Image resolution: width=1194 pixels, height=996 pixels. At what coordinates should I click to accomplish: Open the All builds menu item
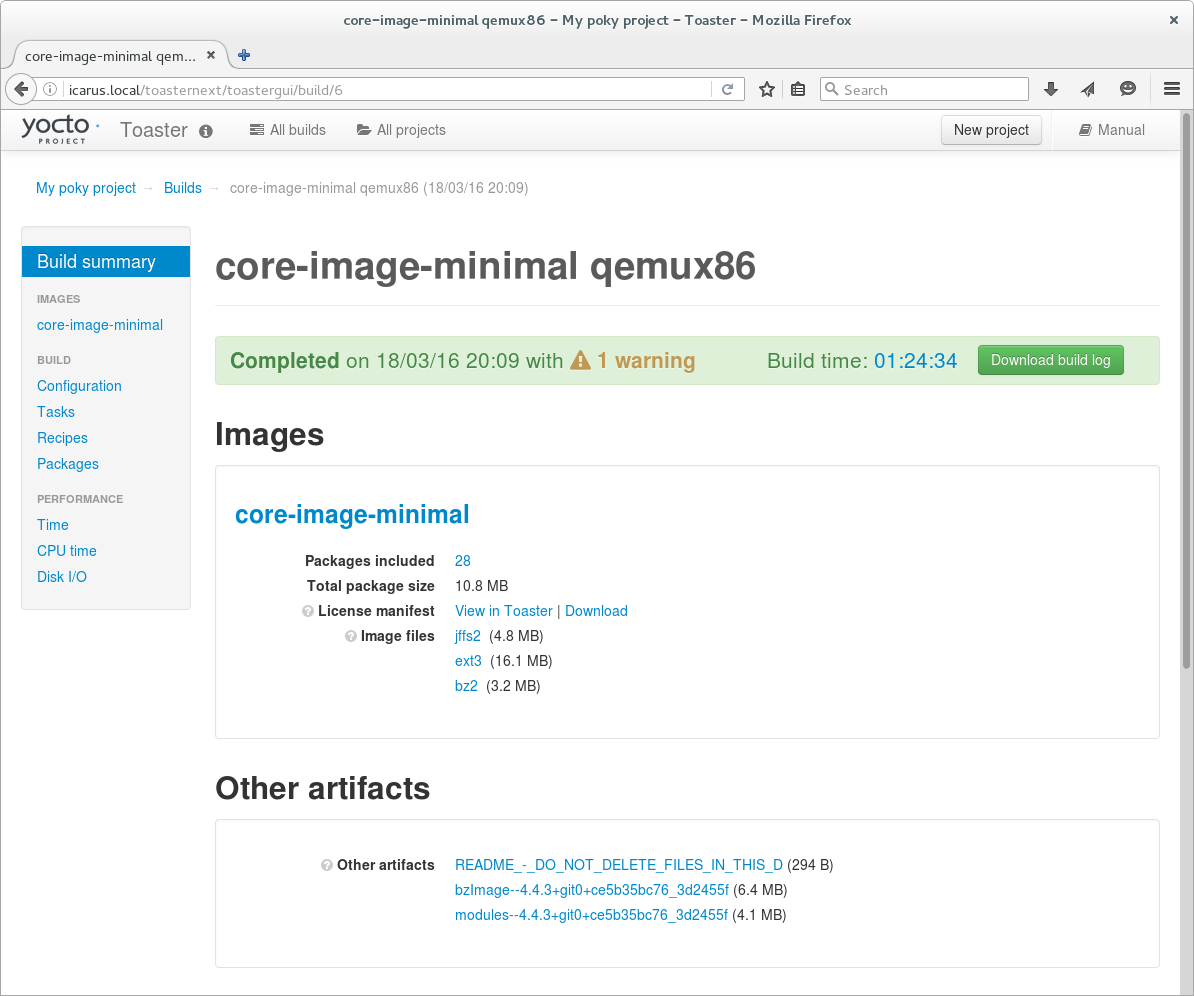(288, 130)
